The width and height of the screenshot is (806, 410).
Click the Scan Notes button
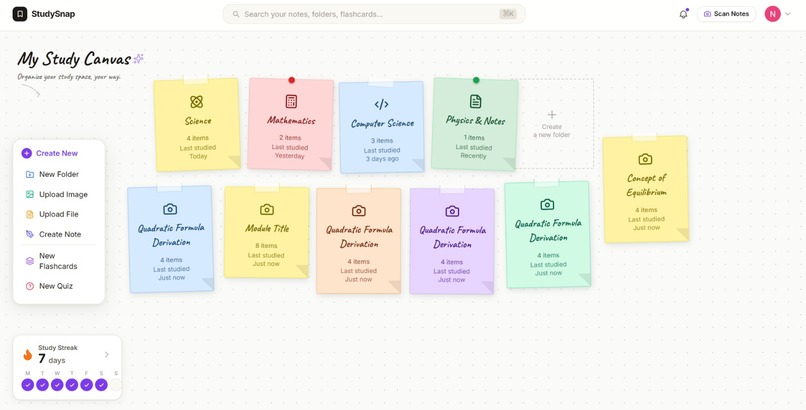click(x=726, y=14)
